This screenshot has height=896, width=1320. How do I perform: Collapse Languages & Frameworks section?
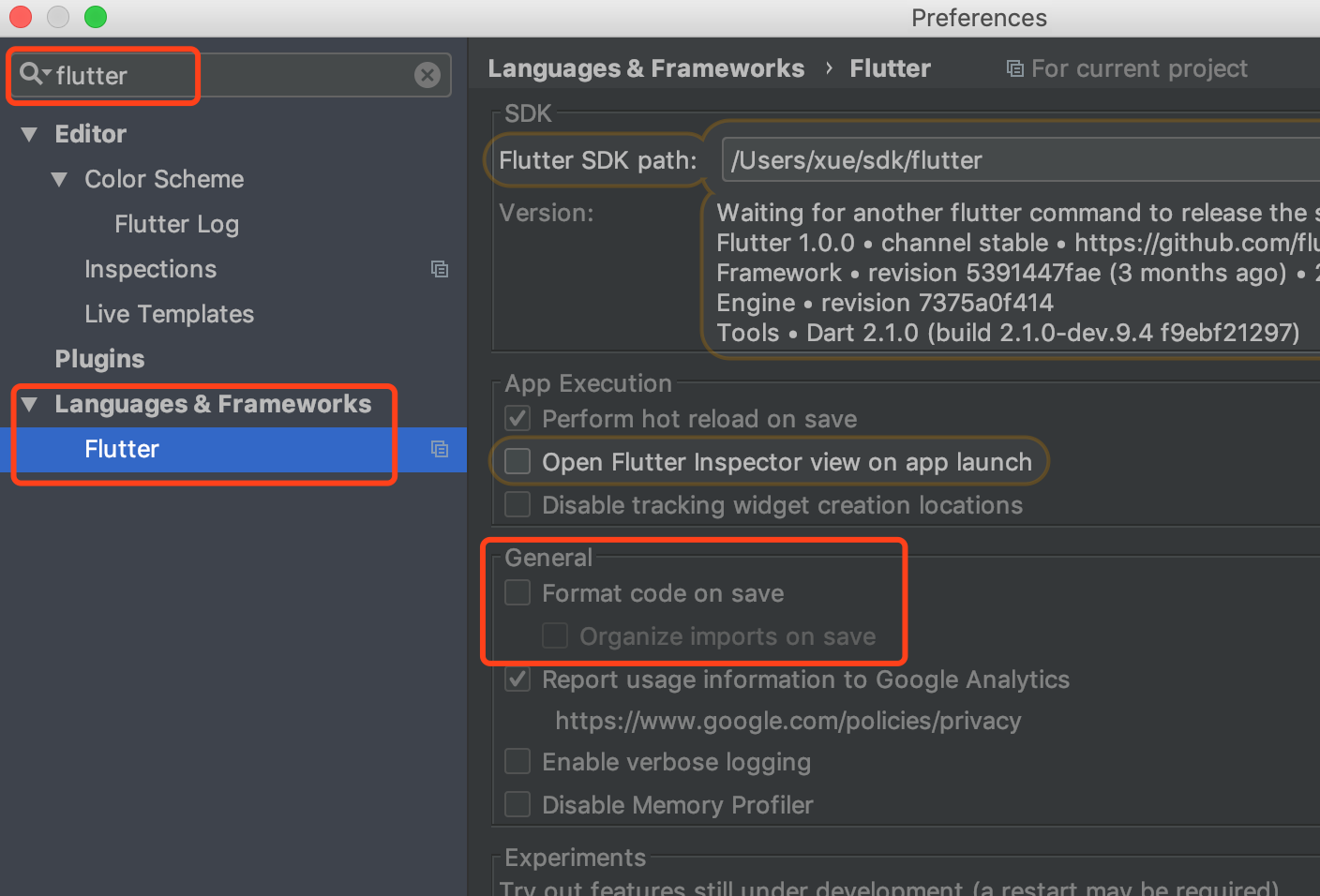pos(29,404)
